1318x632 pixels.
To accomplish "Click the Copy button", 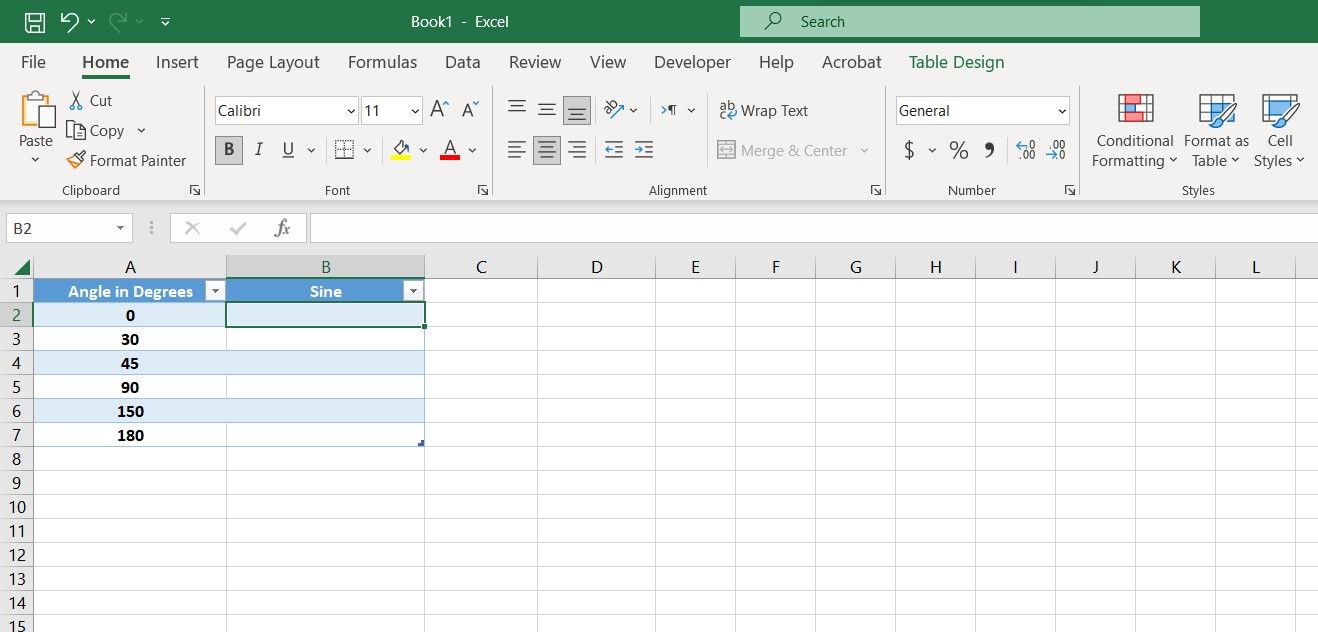I will point(95,131).
